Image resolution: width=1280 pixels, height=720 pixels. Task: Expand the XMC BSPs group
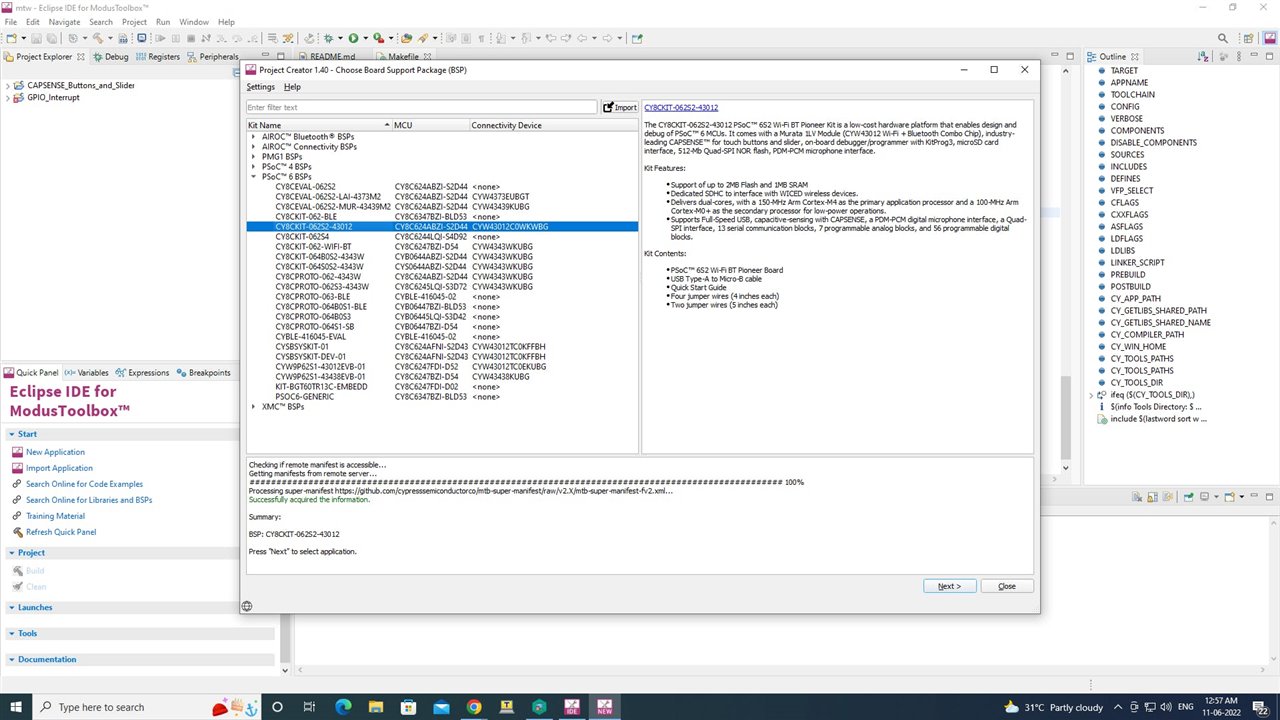point(254,407)
